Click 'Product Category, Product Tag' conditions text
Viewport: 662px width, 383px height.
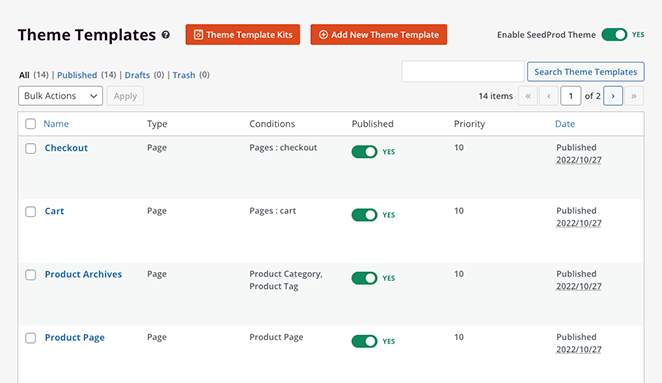pyautogui.click(x=286, y=280)
